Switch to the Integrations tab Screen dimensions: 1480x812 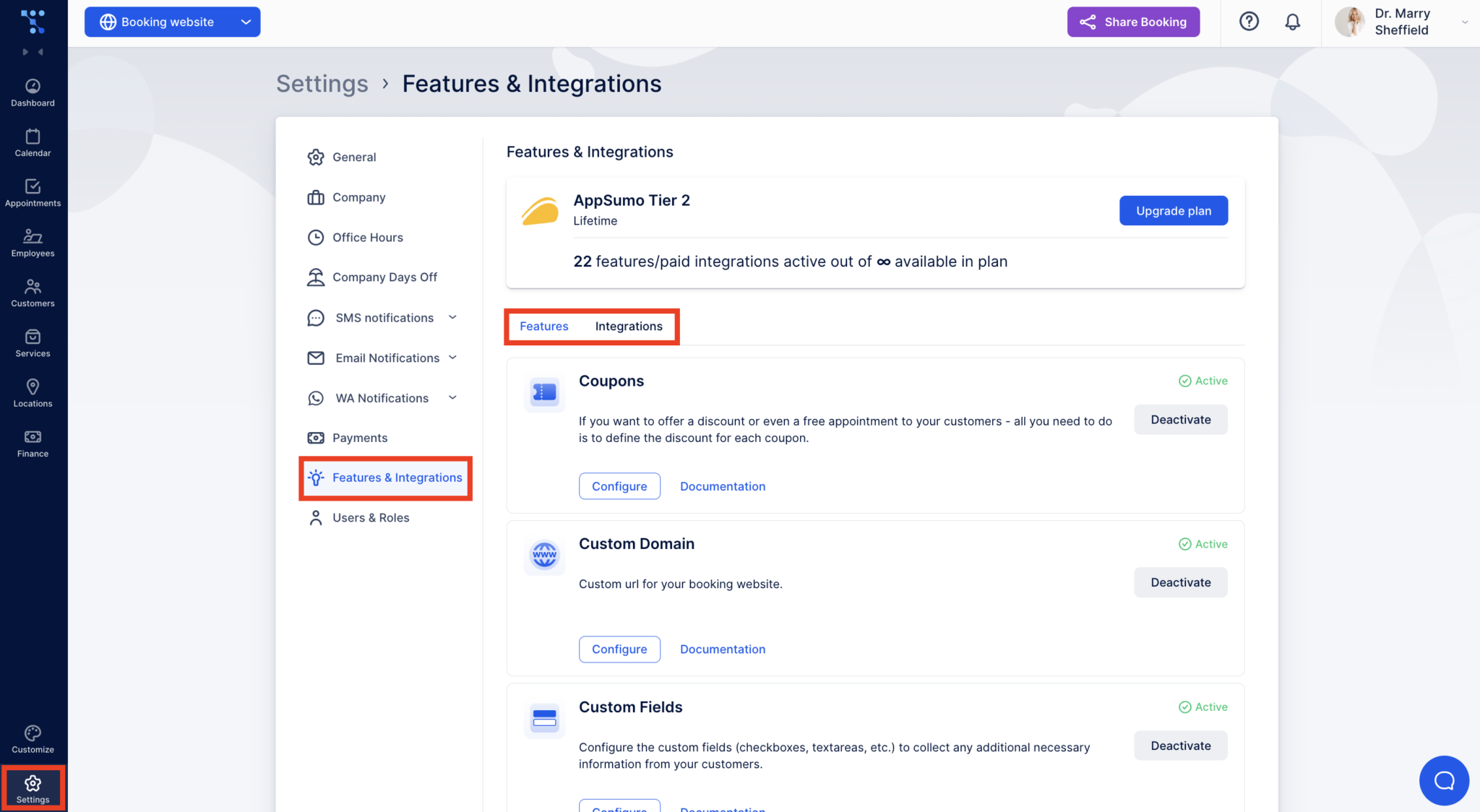(x=628, y=326)
